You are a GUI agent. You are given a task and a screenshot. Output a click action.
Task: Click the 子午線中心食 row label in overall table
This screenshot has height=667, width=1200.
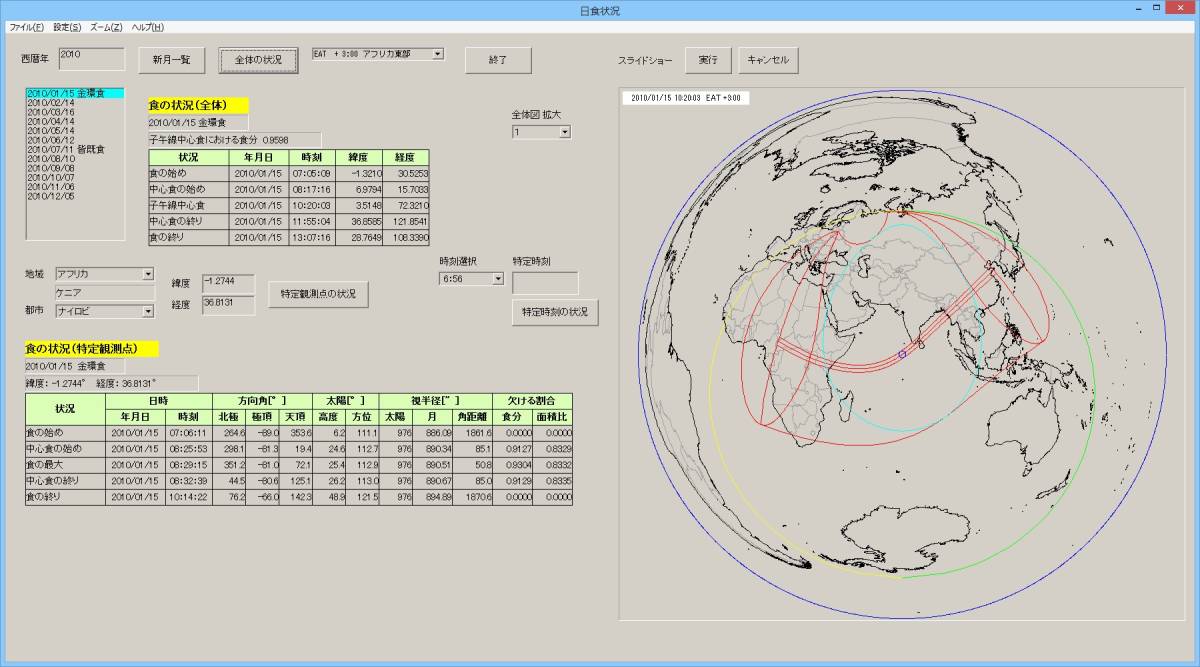pyautogui.click(x=189, y=205)
